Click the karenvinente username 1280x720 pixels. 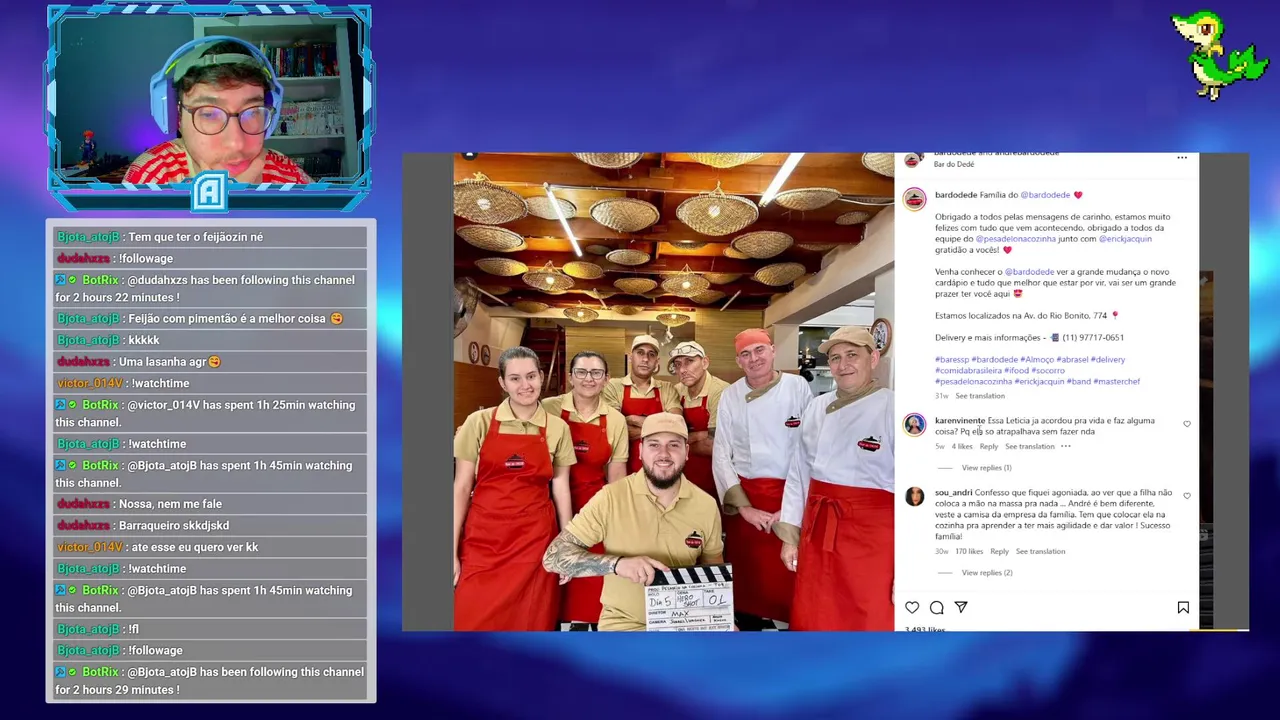(x=960, y=420)
